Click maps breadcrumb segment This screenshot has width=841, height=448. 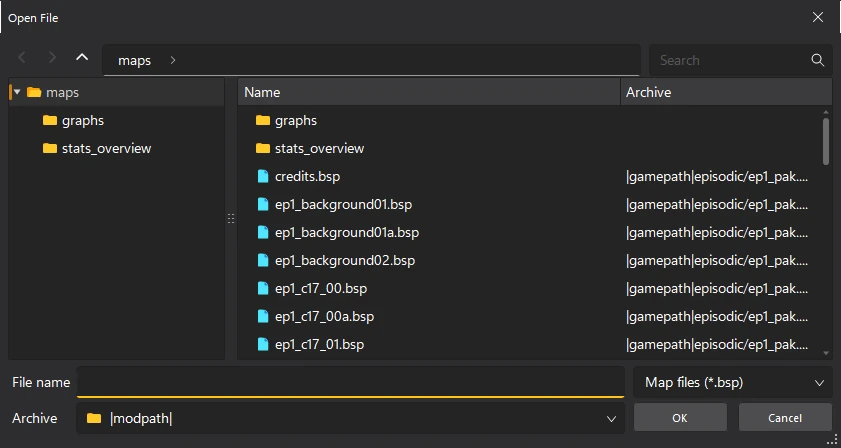(135, 60)
